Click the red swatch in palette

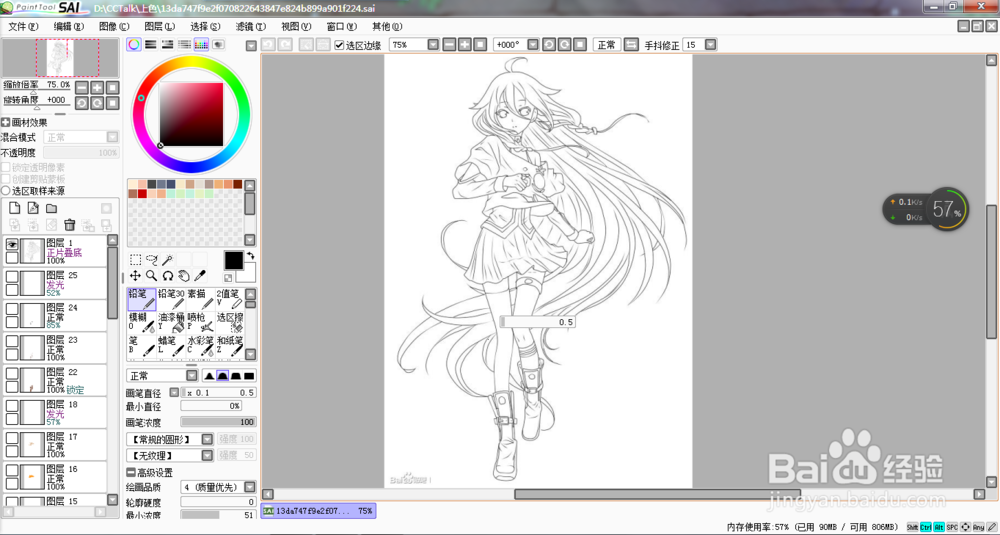[x=142, y=193]
